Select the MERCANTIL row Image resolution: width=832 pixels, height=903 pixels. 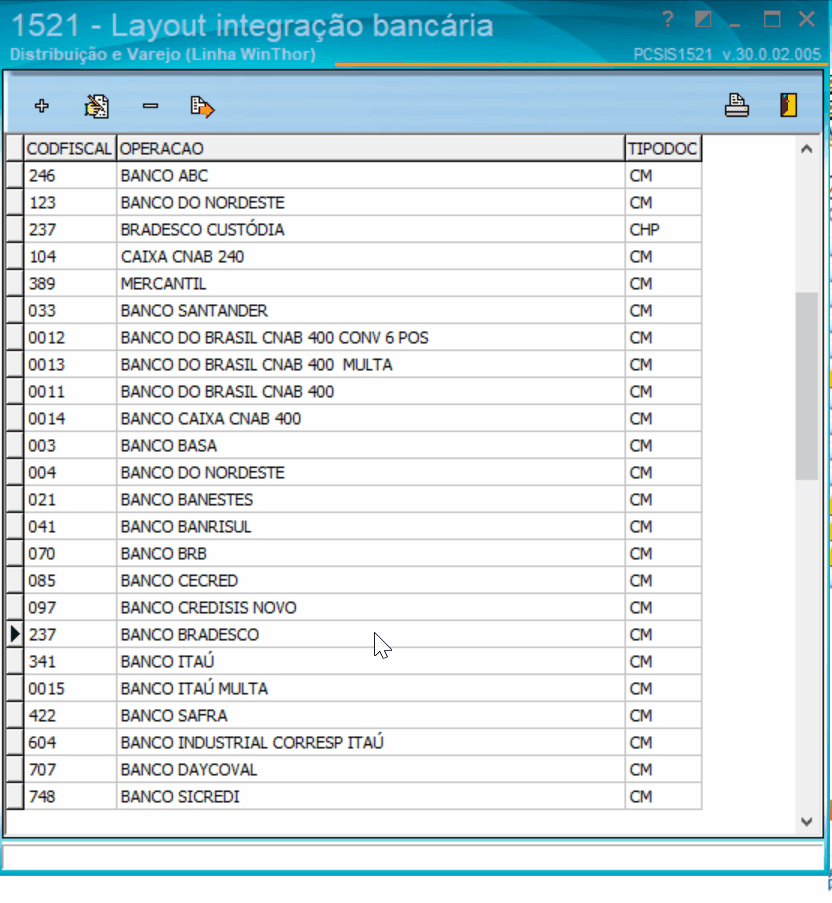point(354,284)
